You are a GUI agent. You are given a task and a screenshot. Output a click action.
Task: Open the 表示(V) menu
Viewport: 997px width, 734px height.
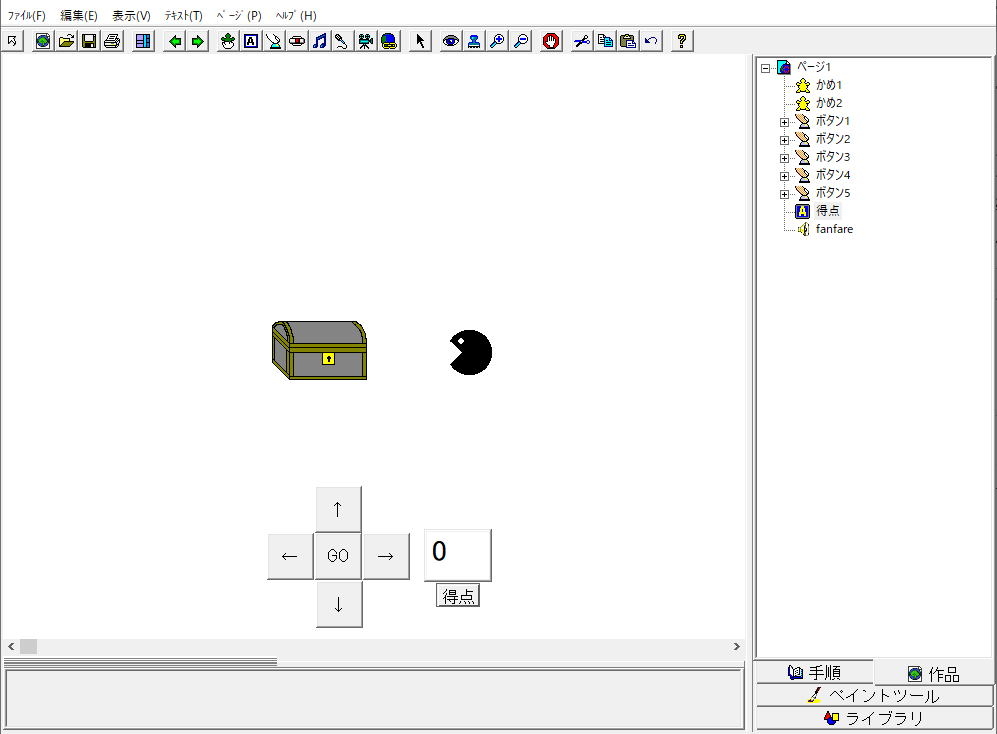click(131, 15)
